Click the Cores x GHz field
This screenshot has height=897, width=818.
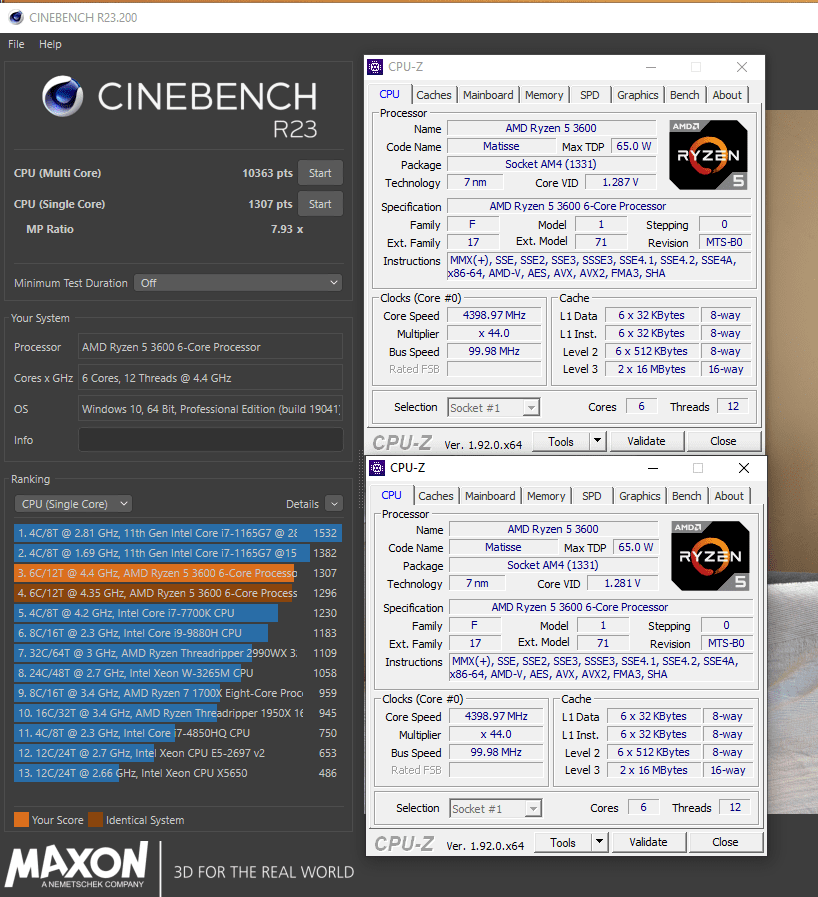(x=211, y=378)
